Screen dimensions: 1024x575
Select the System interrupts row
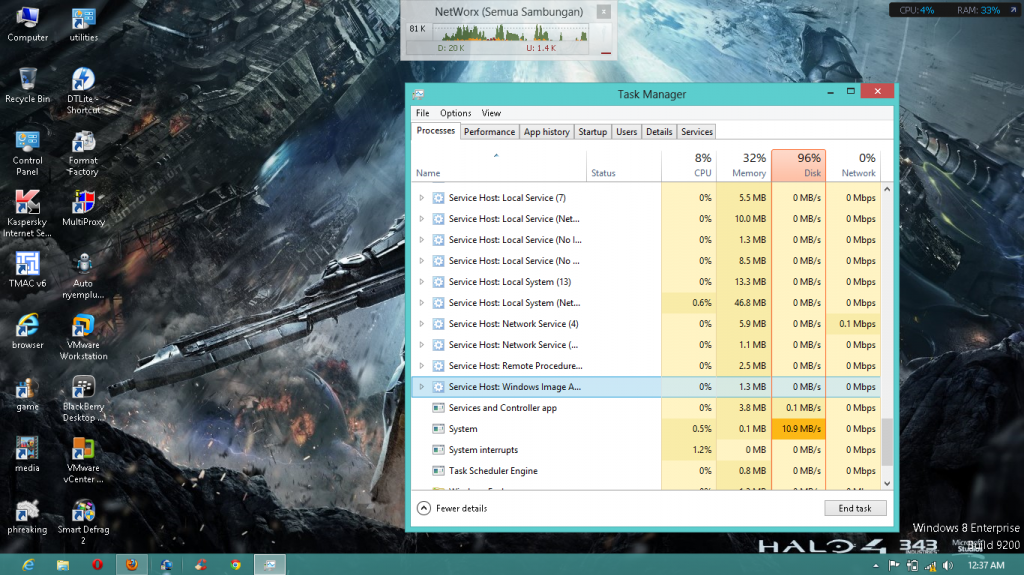(646, 450)
